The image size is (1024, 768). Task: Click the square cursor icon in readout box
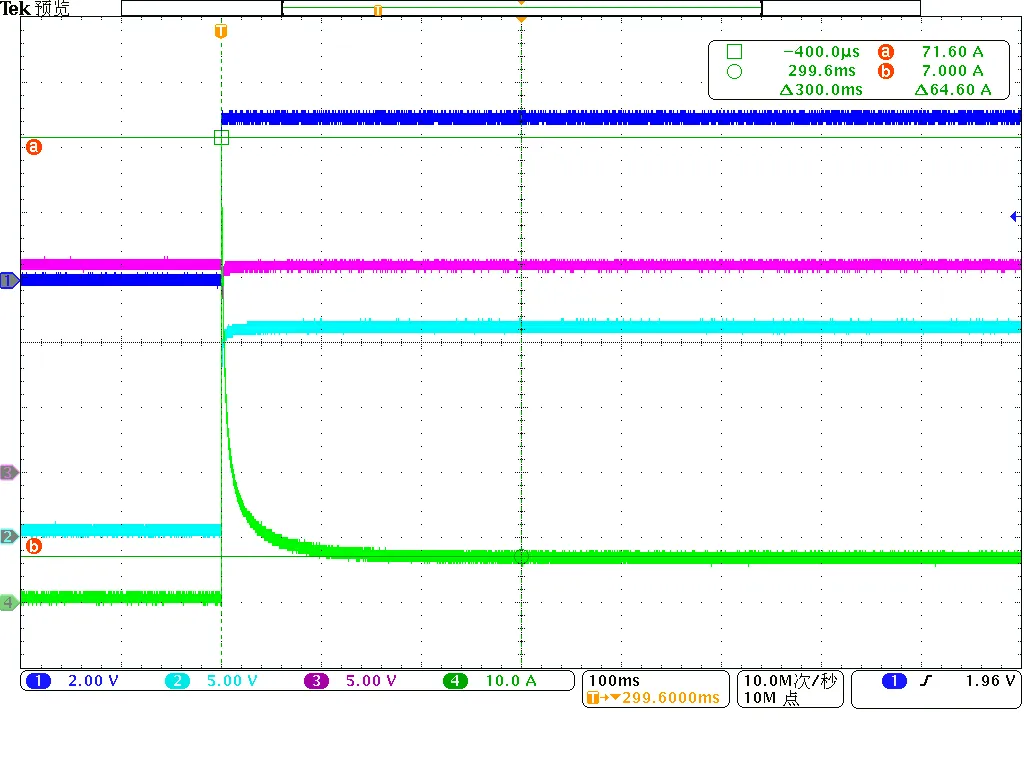(x=734, y=52)
